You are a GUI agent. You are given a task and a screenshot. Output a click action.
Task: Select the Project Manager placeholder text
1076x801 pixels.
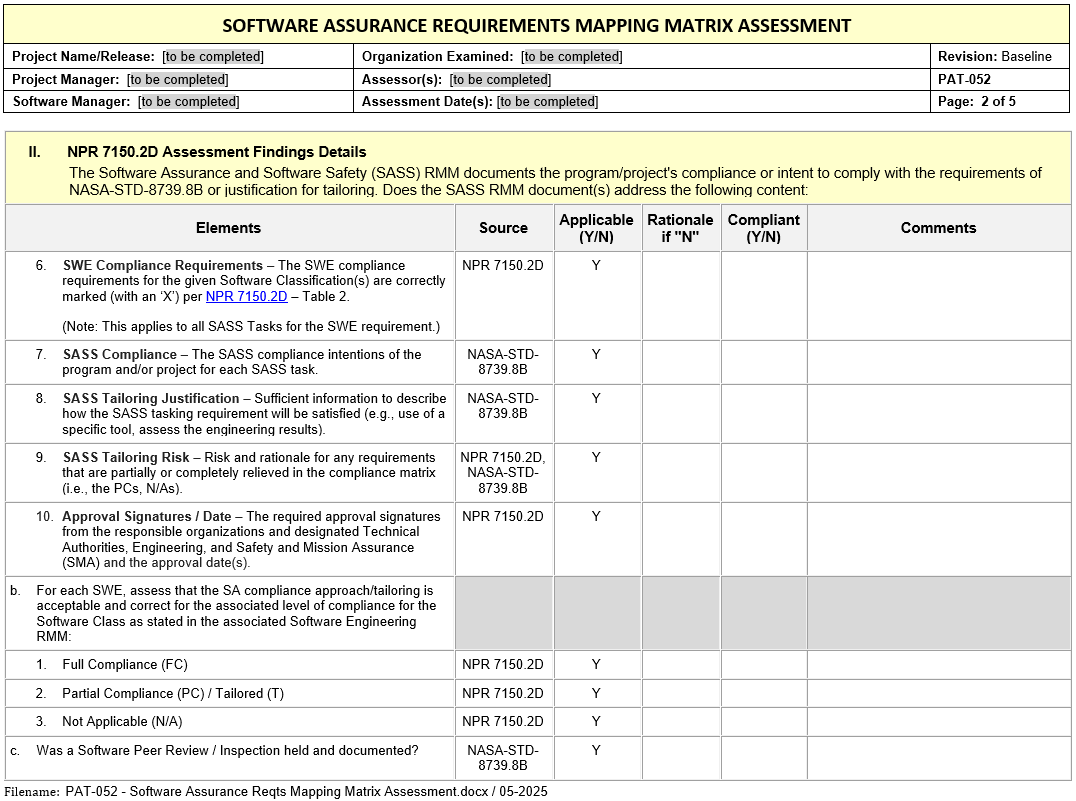click(177, 80)
